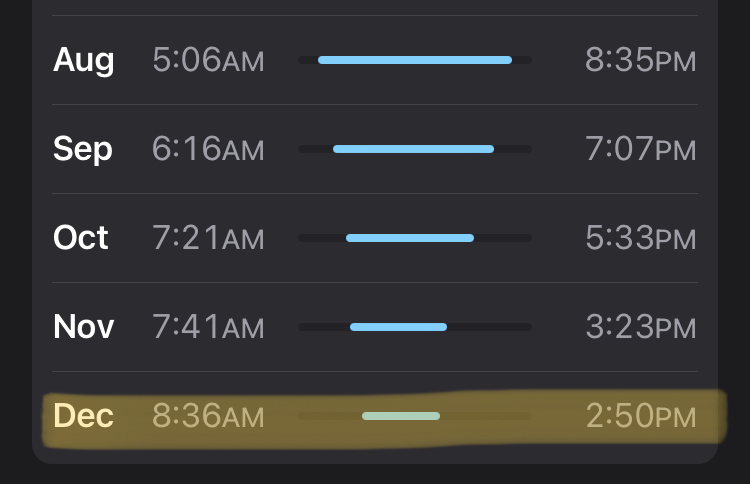Tap the 7:21AM sunrise time
This screenshot has height=484, width=750.
(x=208, y=239)
